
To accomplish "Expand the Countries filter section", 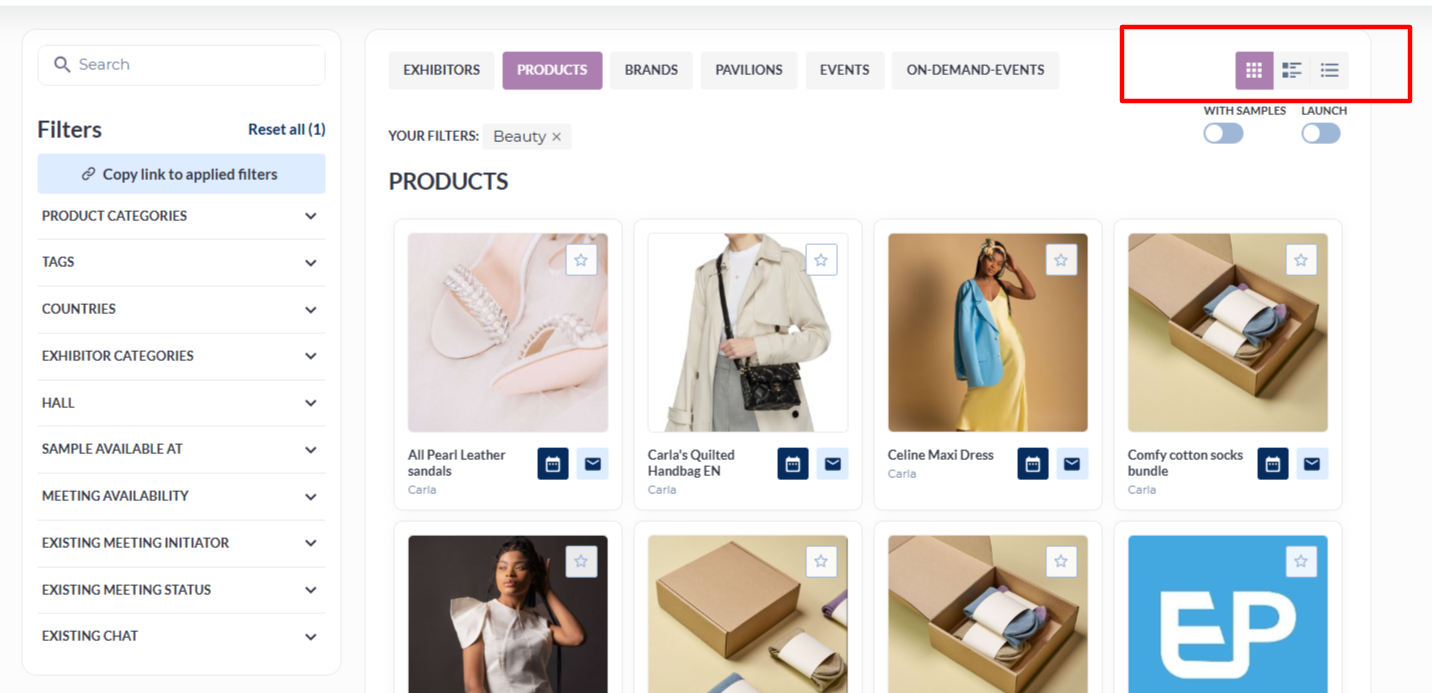I will coord(181,309).
